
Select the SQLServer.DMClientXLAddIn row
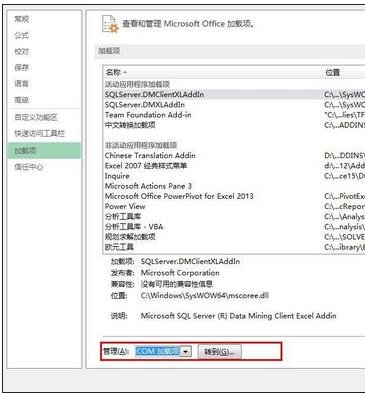pos(234,94)
